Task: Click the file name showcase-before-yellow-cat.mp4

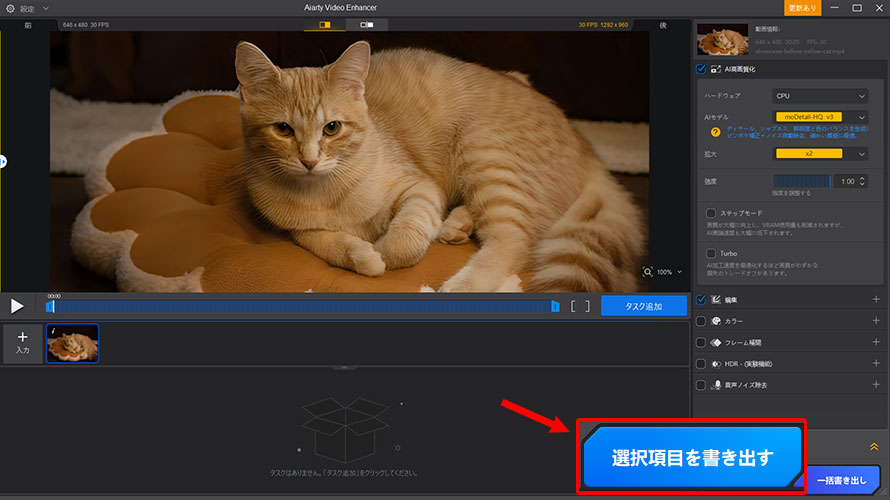Action: pyautogui.click(x=800, y=52)
